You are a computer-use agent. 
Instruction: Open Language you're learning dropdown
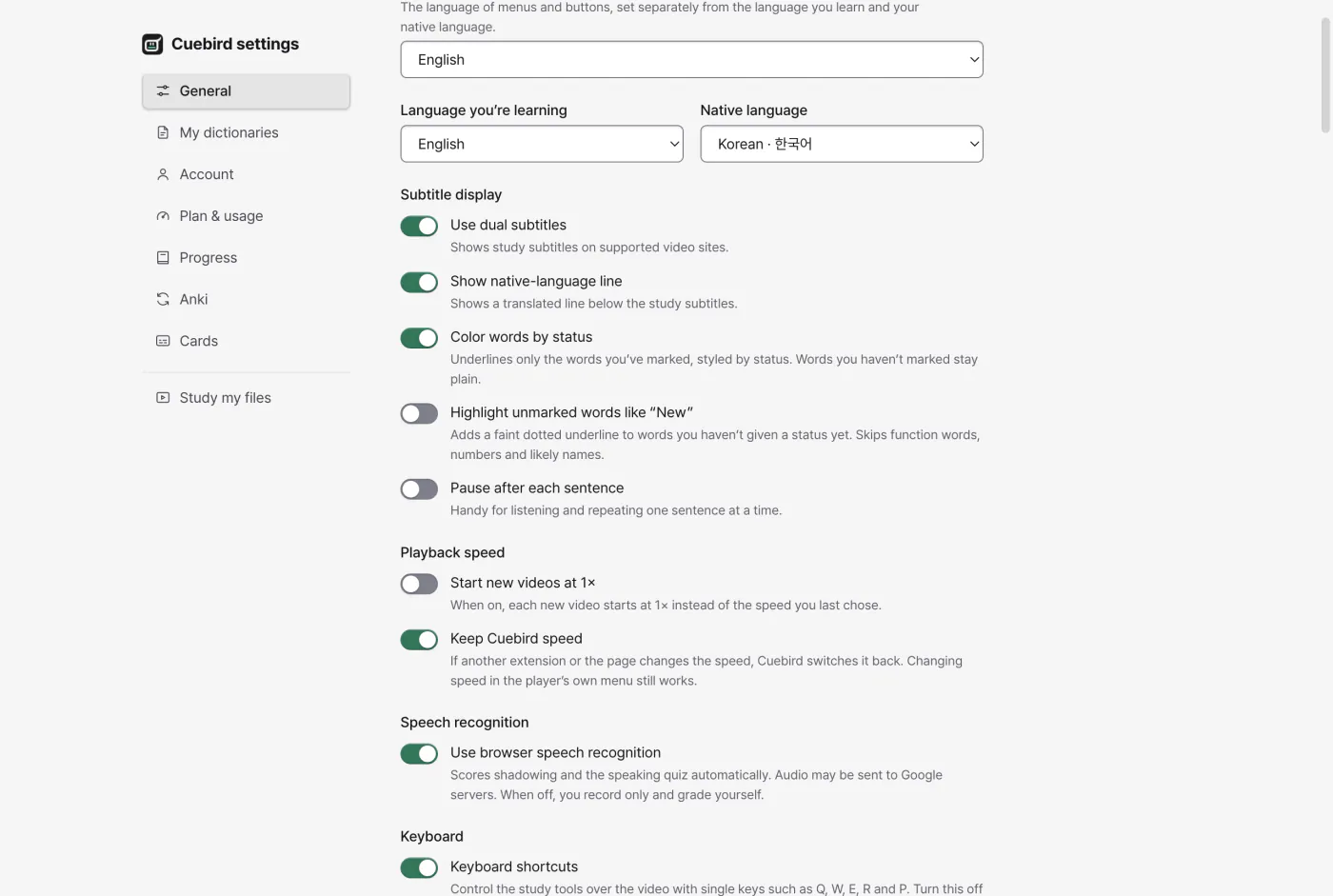point(542,144)
